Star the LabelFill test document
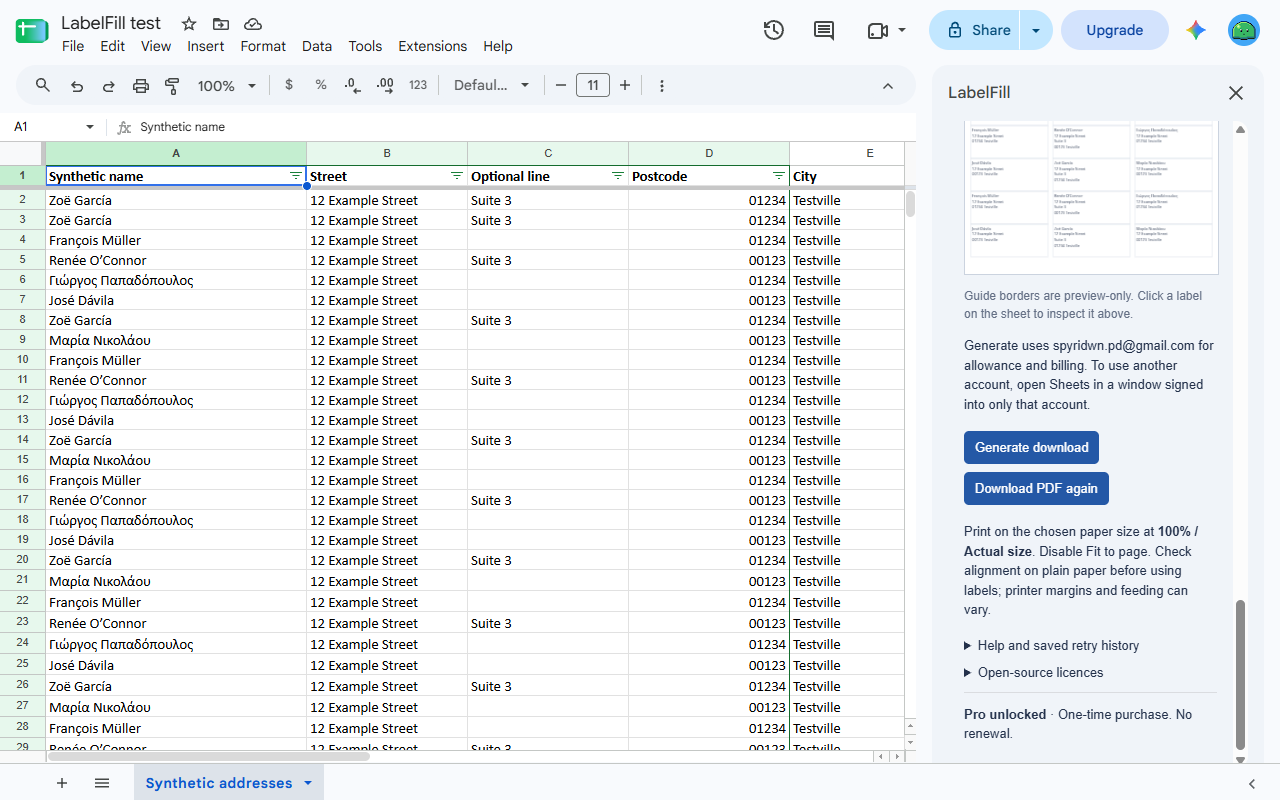Image resolution: width=1280 pixels, height=800 pixels. (x=189, y=24)
